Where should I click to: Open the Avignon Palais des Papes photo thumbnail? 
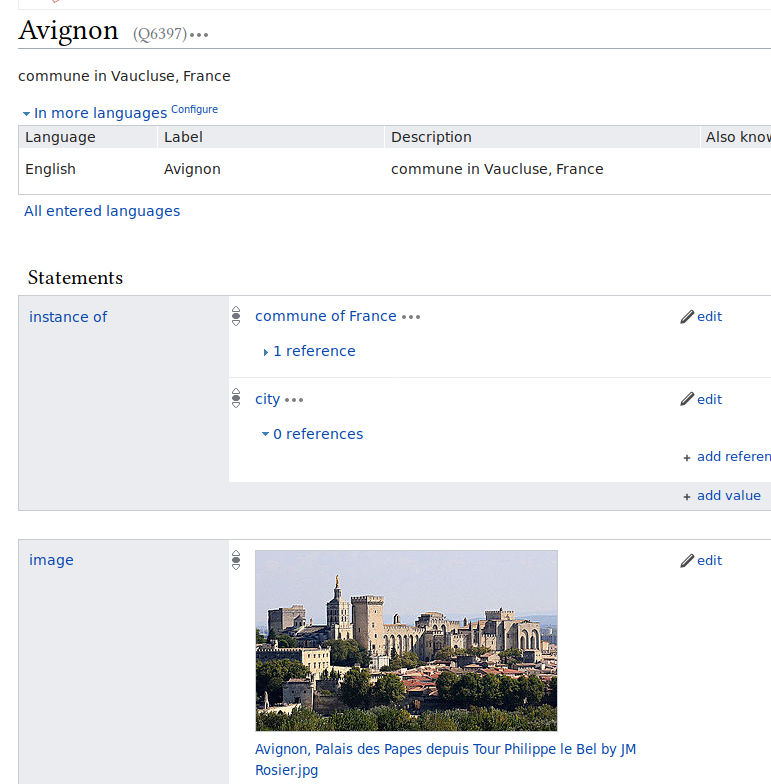[x=406, y=640]
